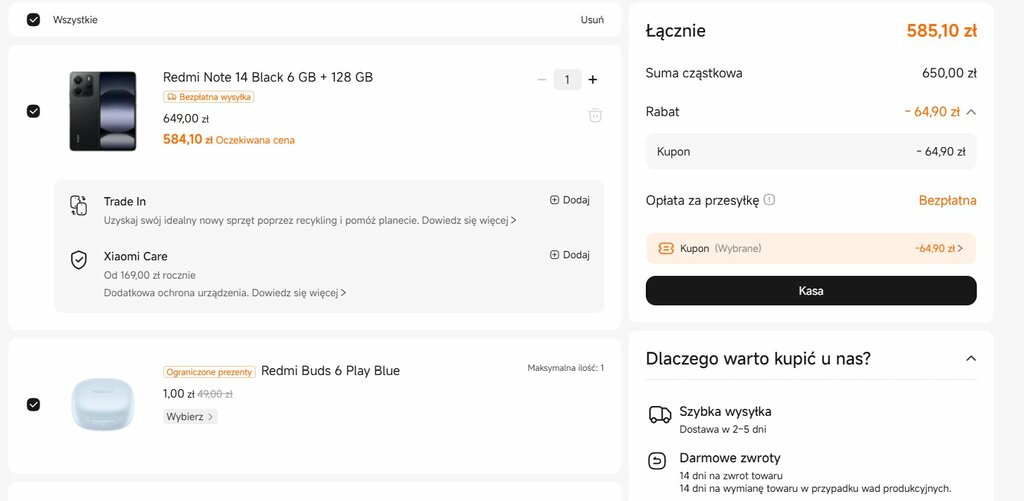Click the Ograniczone prezenty badge
Viewport: 1024px width, 501px height.
point(209,372)
